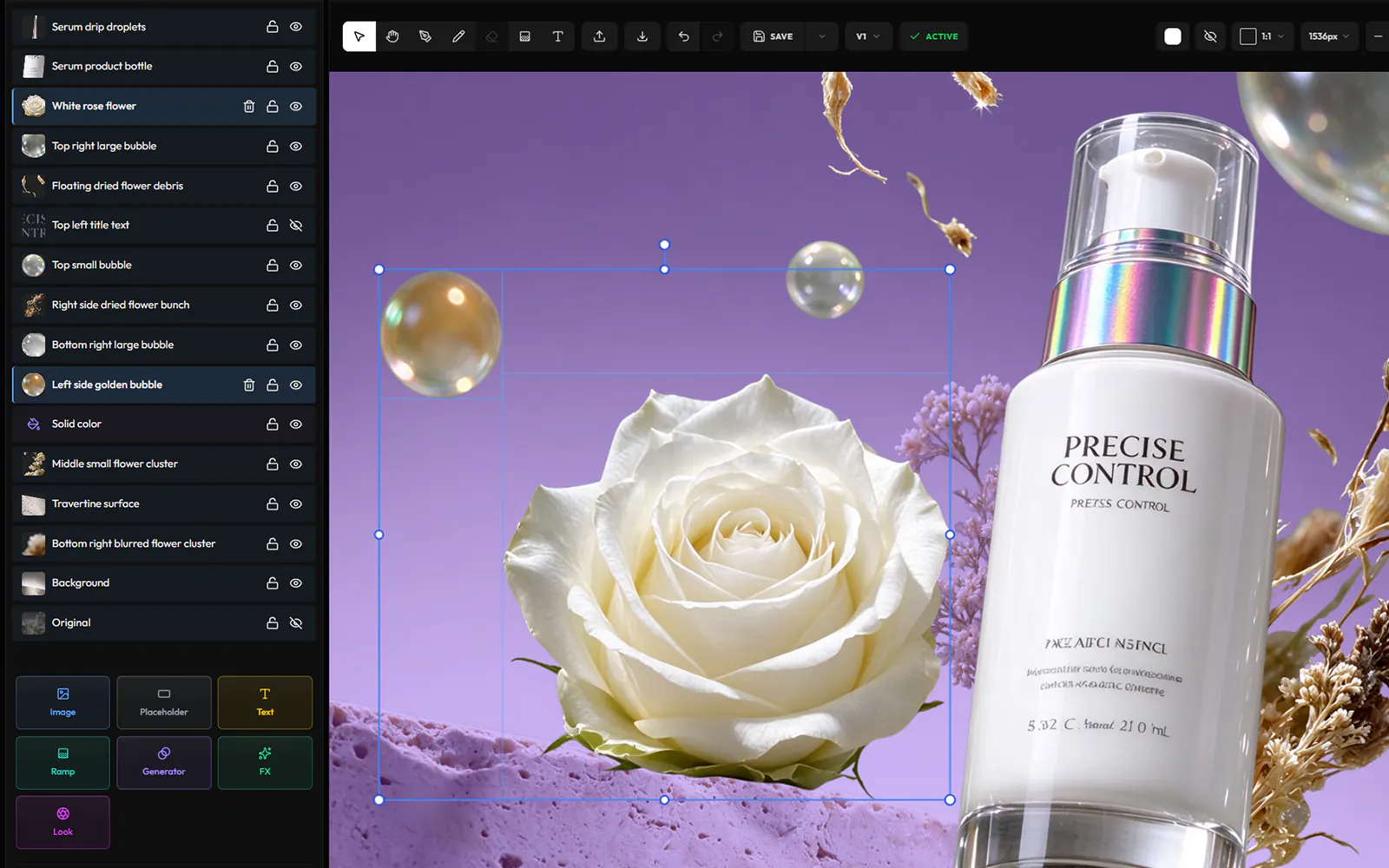Delete the White rose flower layer
The image size is (1389, 868).
point(249,106)
